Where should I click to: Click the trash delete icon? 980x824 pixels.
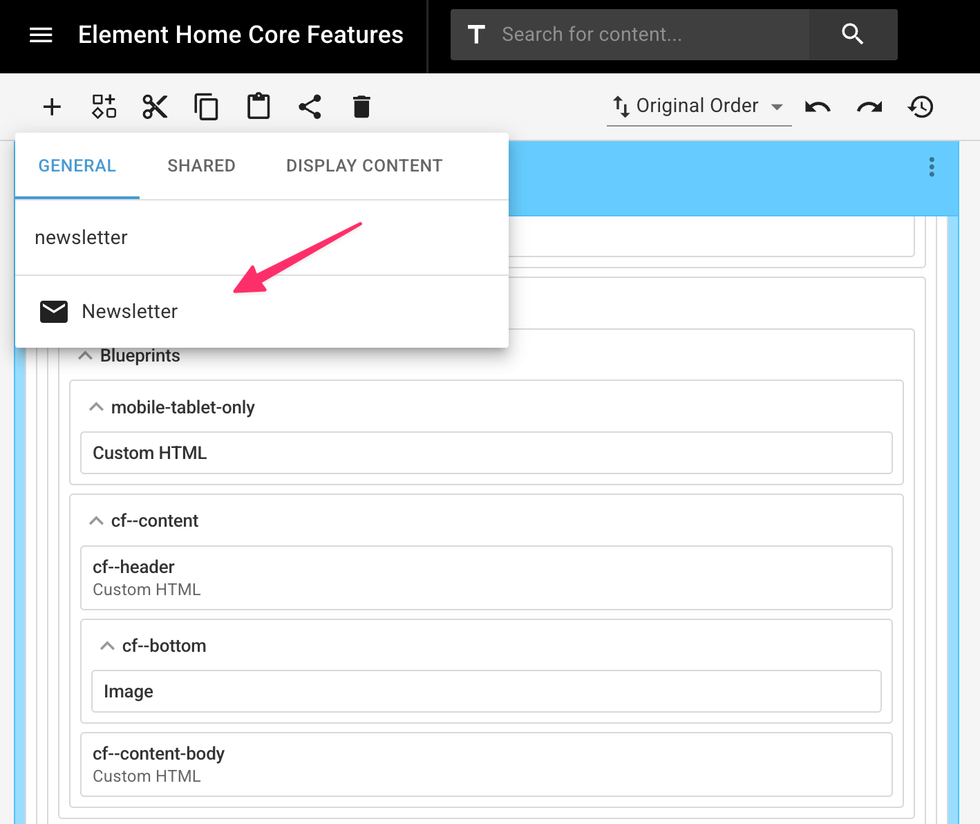[x=362, y=107]
